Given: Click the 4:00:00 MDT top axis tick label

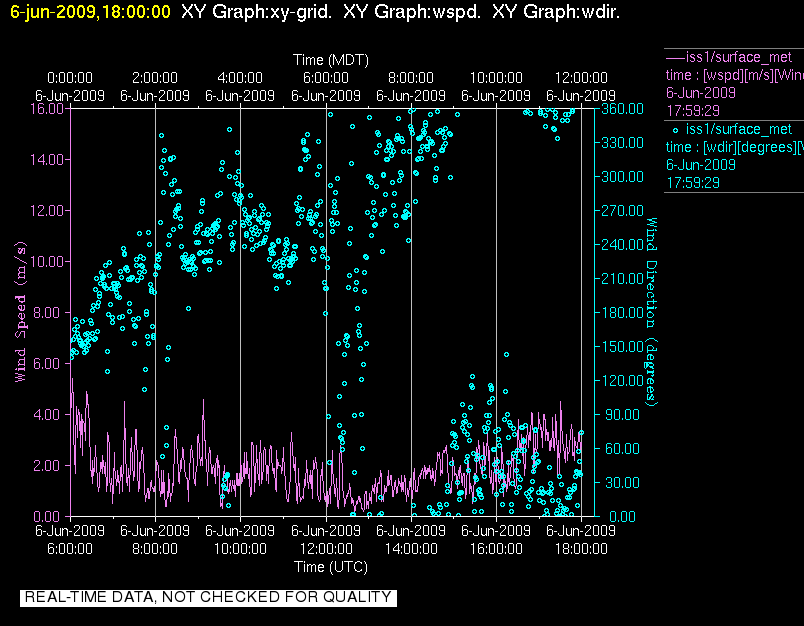Looking at the screenshot, I should (240, 78).
